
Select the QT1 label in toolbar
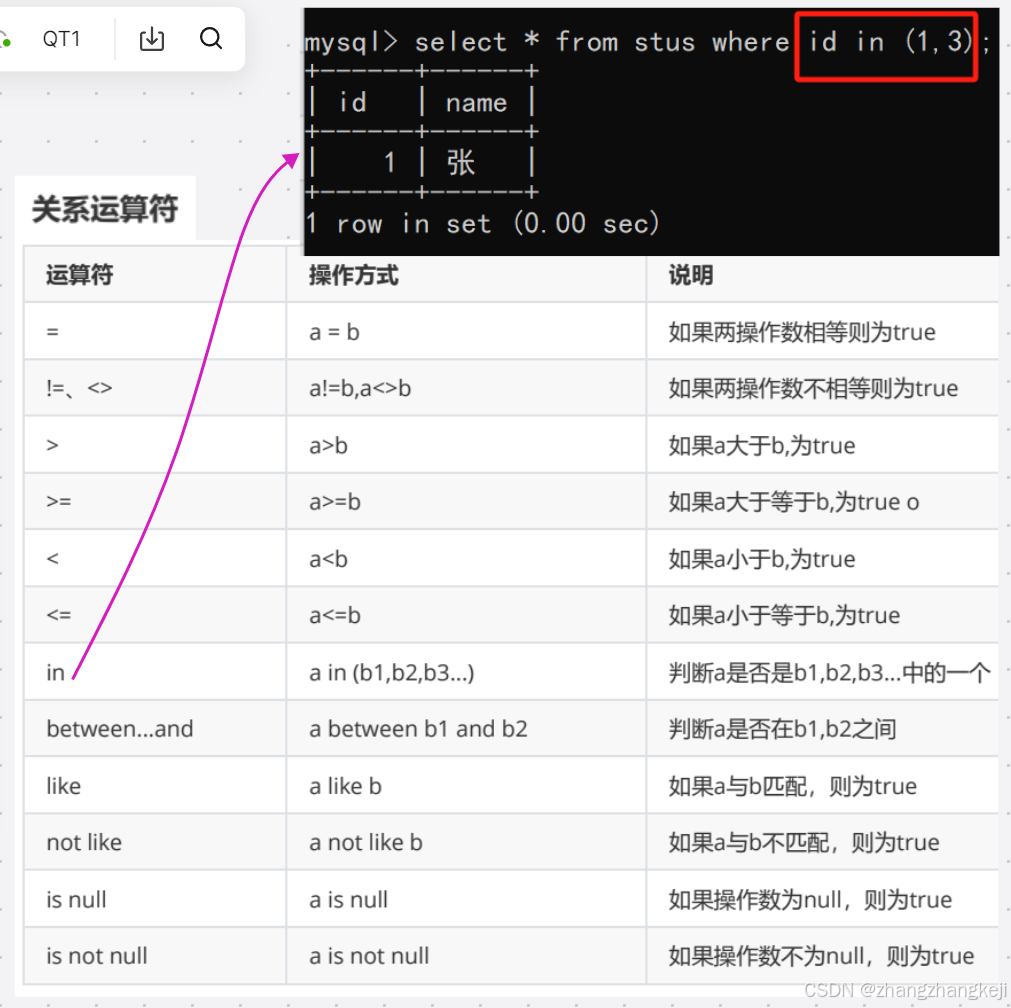pyautogui.click(x=61, y=39)
